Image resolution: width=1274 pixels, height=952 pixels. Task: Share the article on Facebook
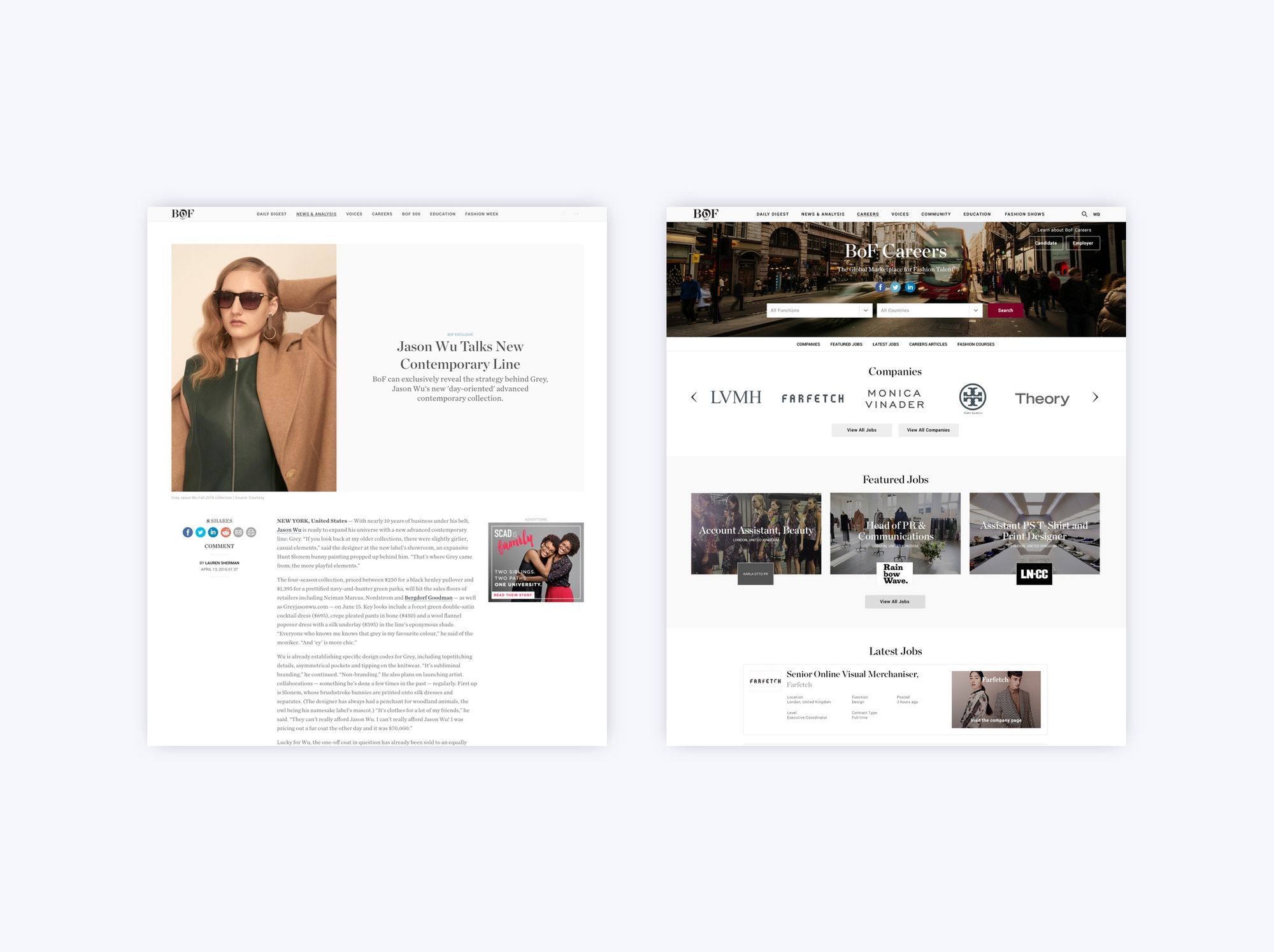pos(187,532)
